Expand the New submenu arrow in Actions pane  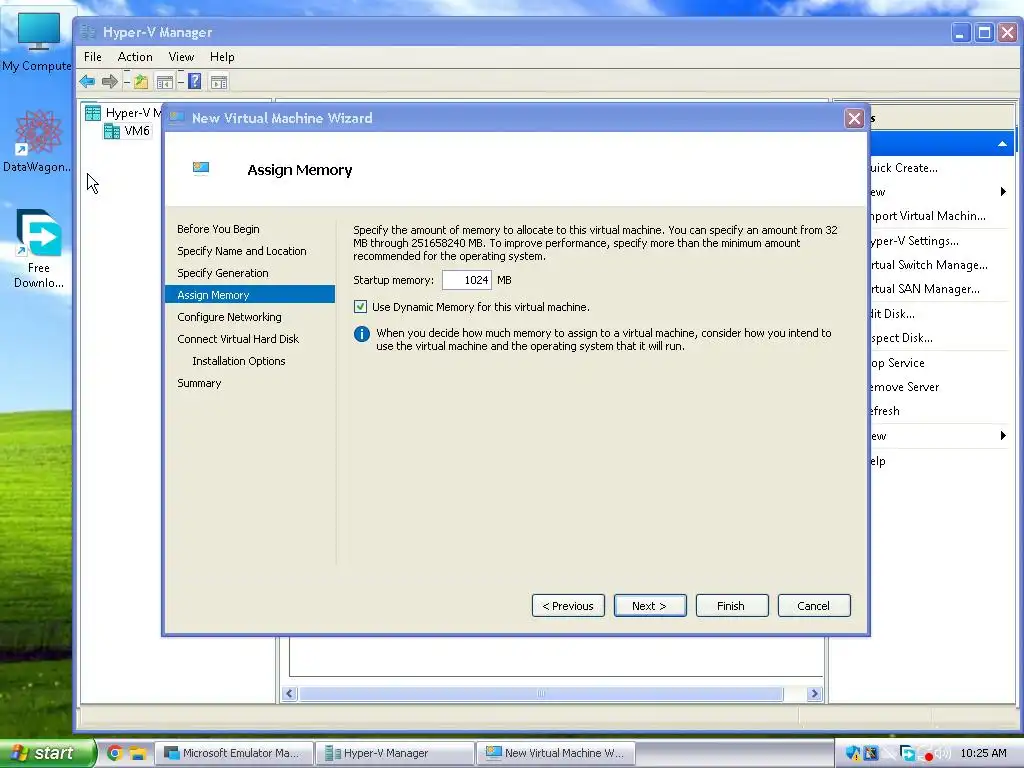[1003, 191]
